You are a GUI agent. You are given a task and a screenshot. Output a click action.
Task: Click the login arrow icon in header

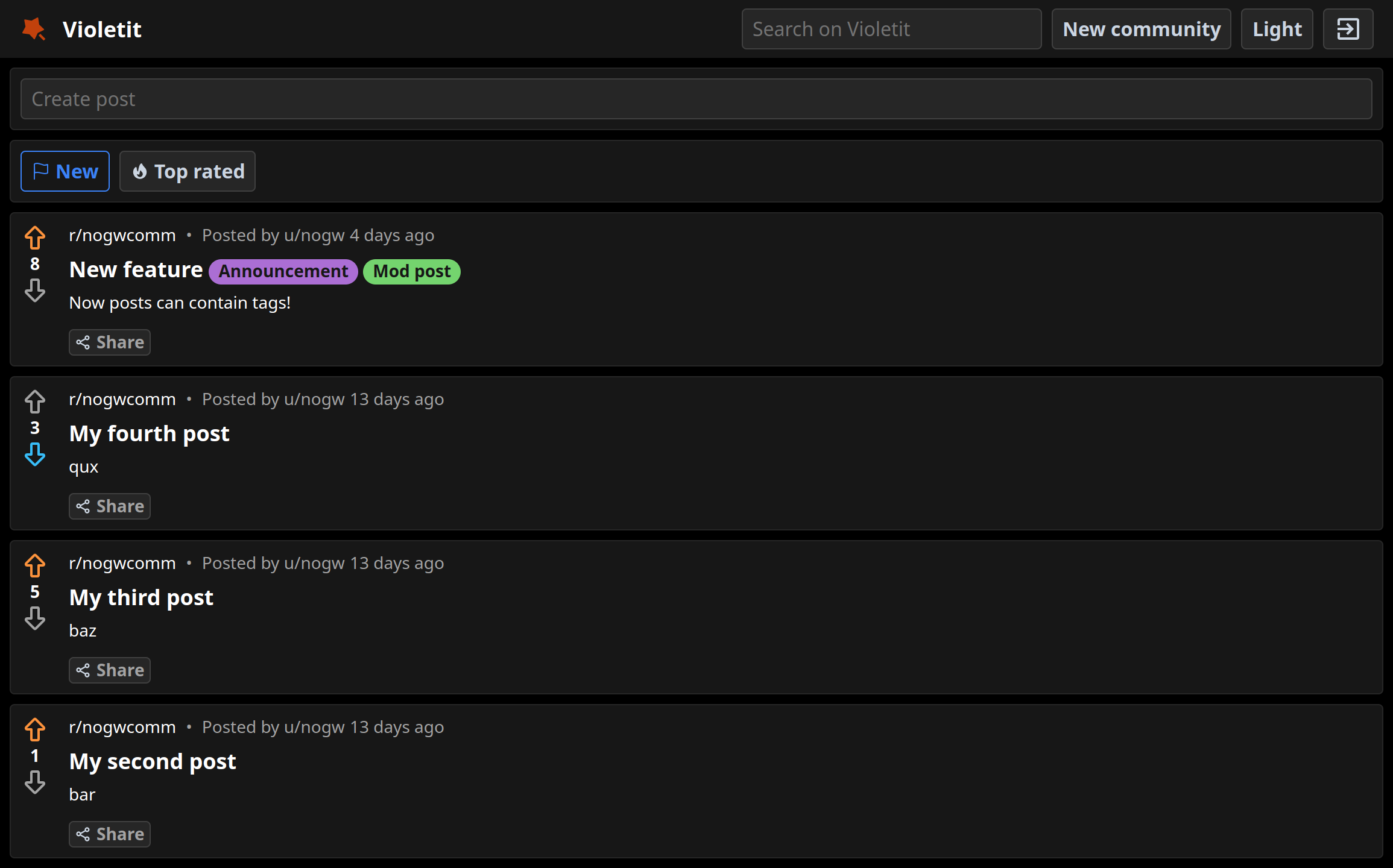pyautogui.click(x=1348, y=29)
